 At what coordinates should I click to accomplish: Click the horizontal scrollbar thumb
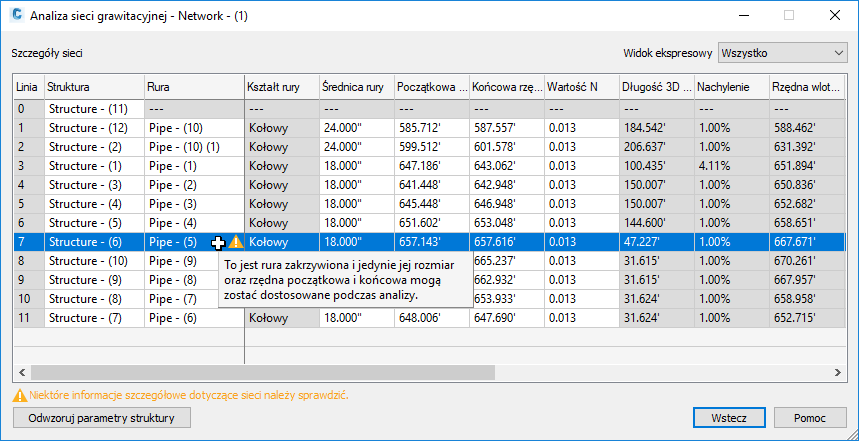click(263, 373)
